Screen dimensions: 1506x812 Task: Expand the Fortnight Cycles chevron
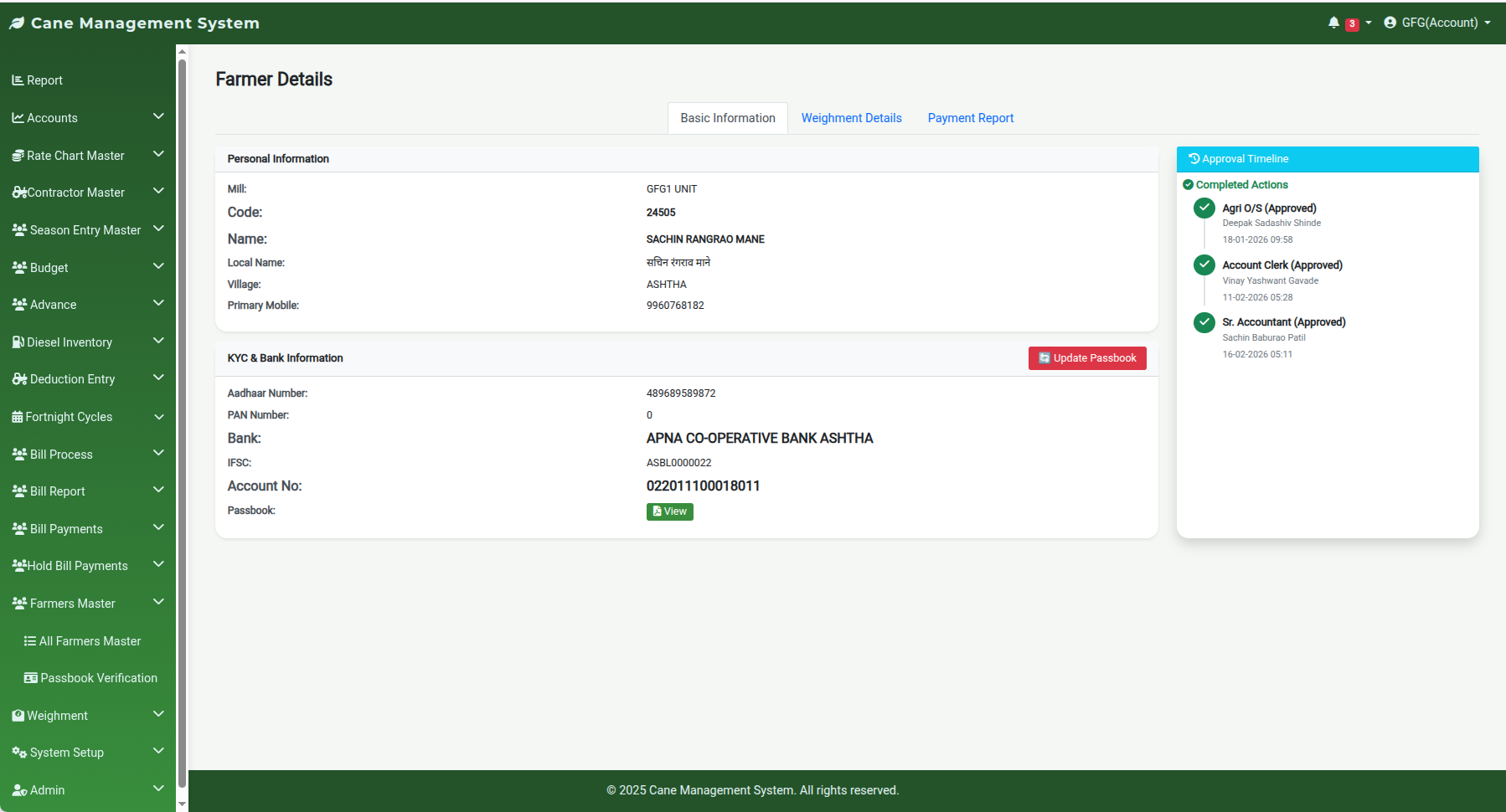pyautogui.click(x=158, y=416)
